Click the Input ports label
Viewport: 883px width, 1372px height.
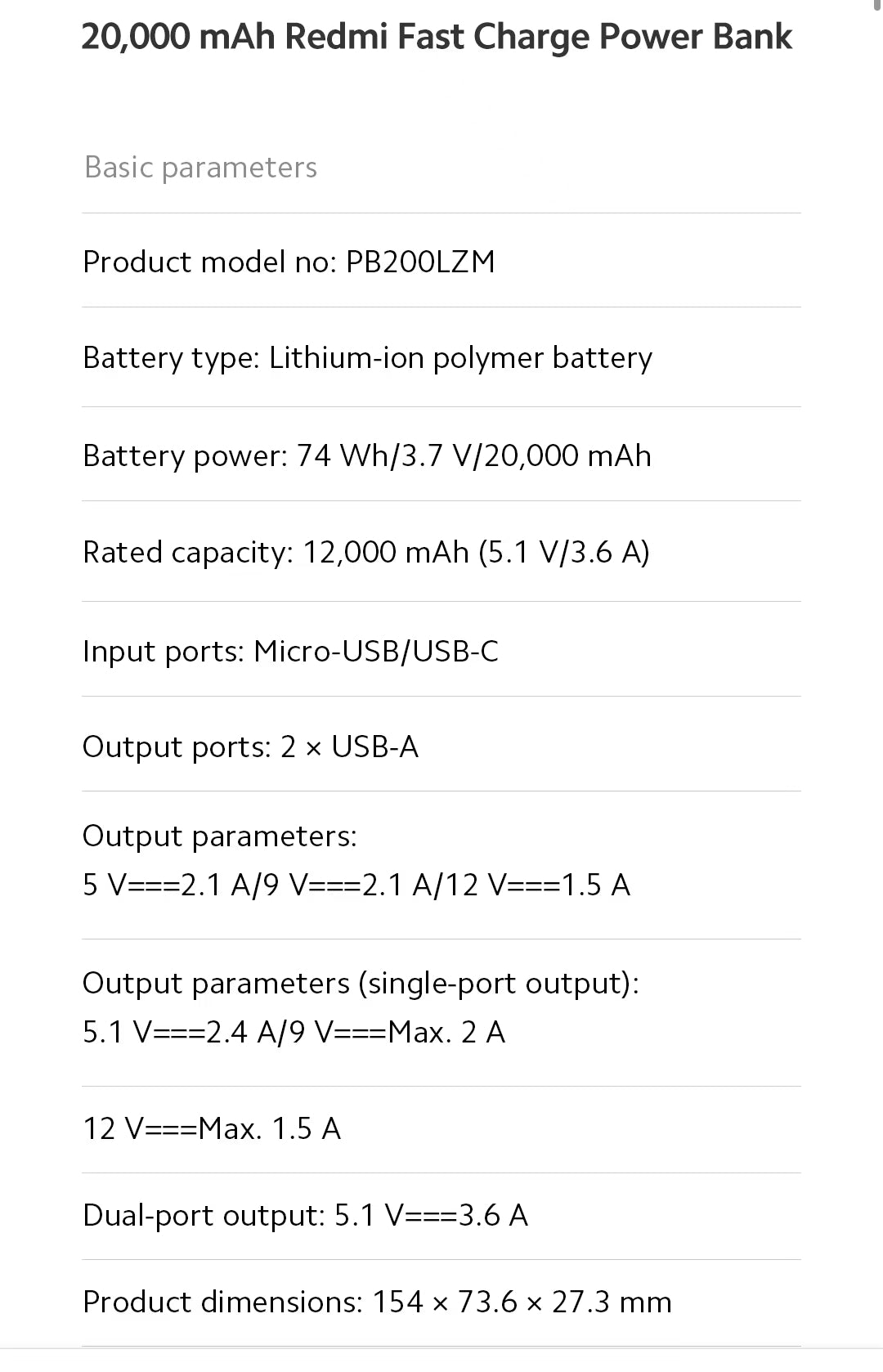pos(164,652)
